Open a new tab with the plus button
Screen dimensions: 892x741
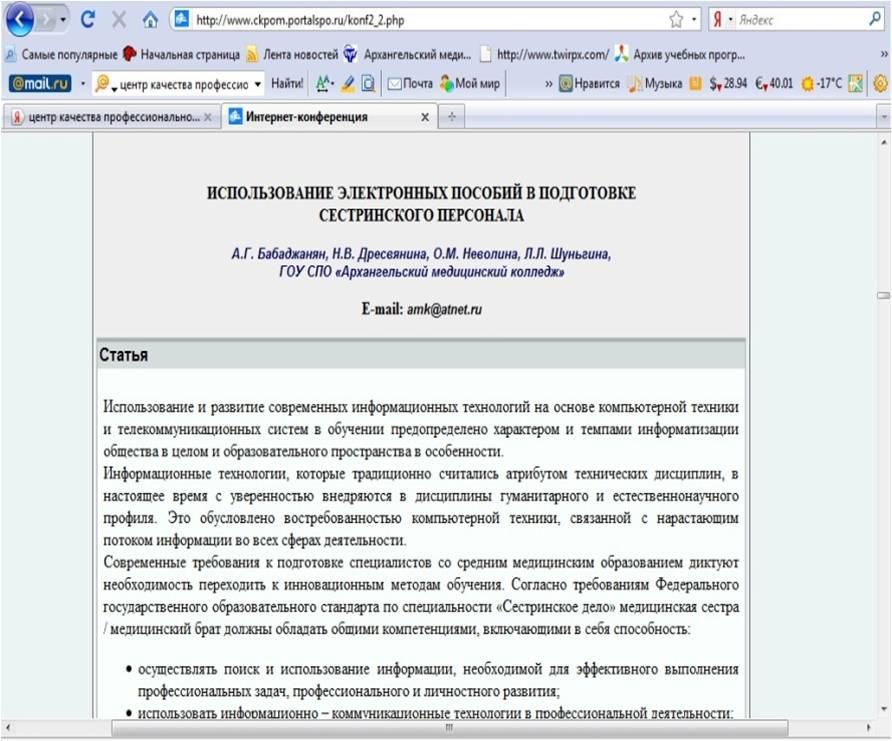(451, 117)
